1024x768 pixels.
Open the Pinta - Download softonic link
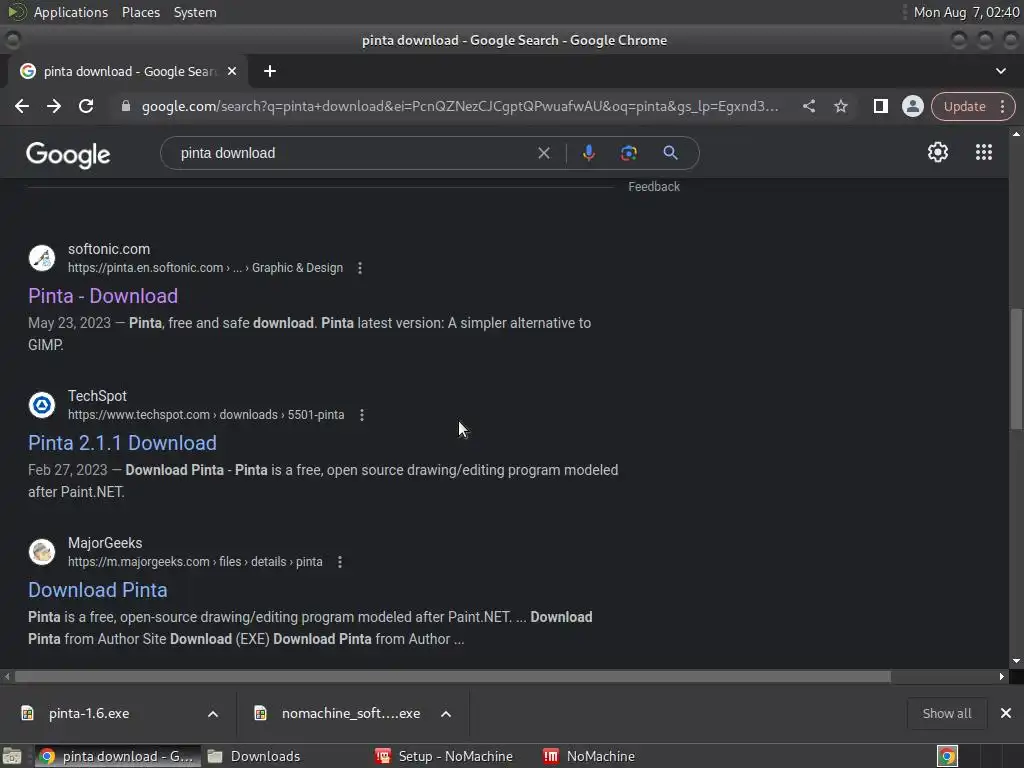coord(103,296)
